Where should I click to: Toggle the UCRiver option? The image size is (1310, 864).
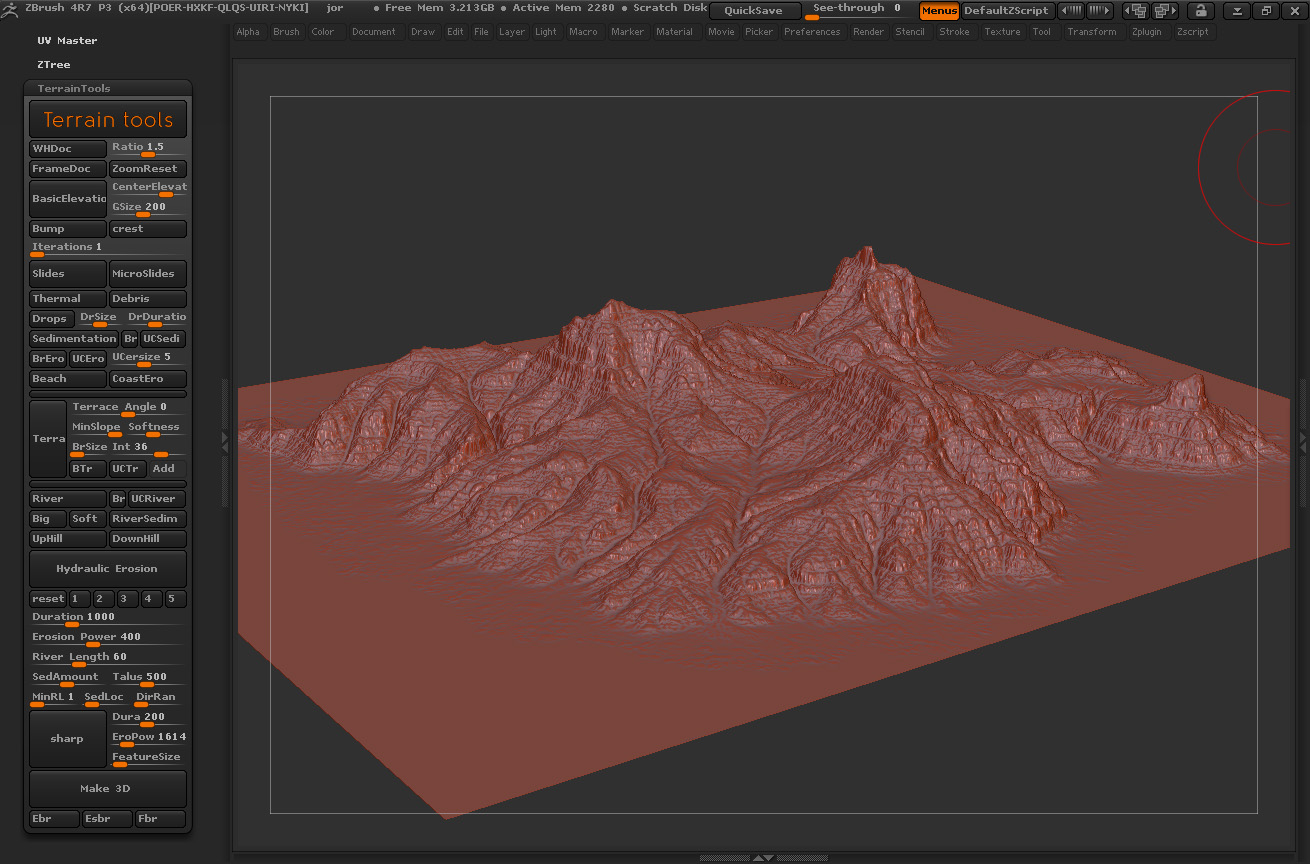[158, 498]
